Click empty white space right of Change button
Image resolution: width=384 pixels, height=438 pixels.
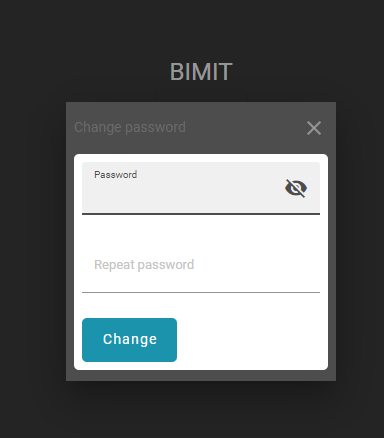252,340
